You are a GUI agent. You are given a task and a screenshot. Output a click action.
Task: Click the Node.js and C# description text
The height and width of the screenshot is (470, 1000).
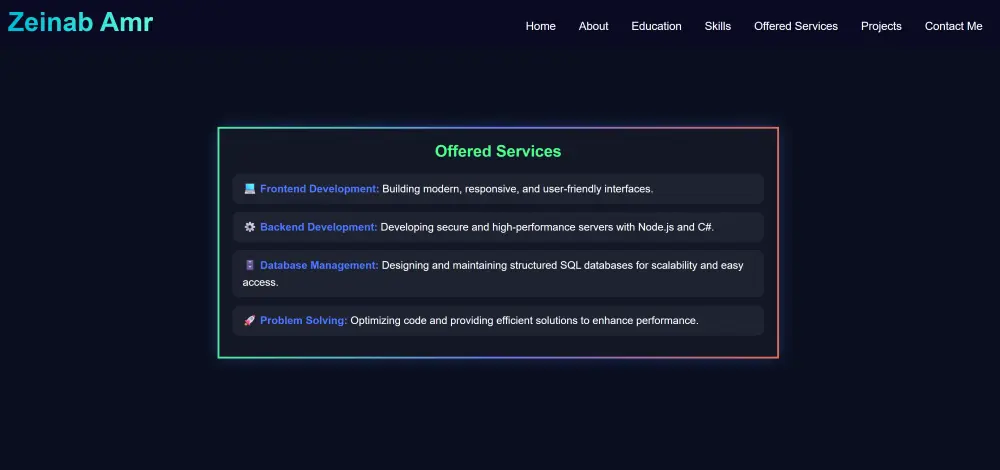coord(547,227)
